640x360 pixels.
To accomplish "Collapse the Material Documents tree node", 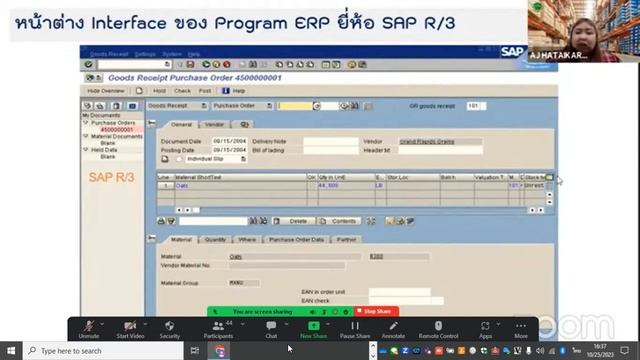I will coord(86,136).
